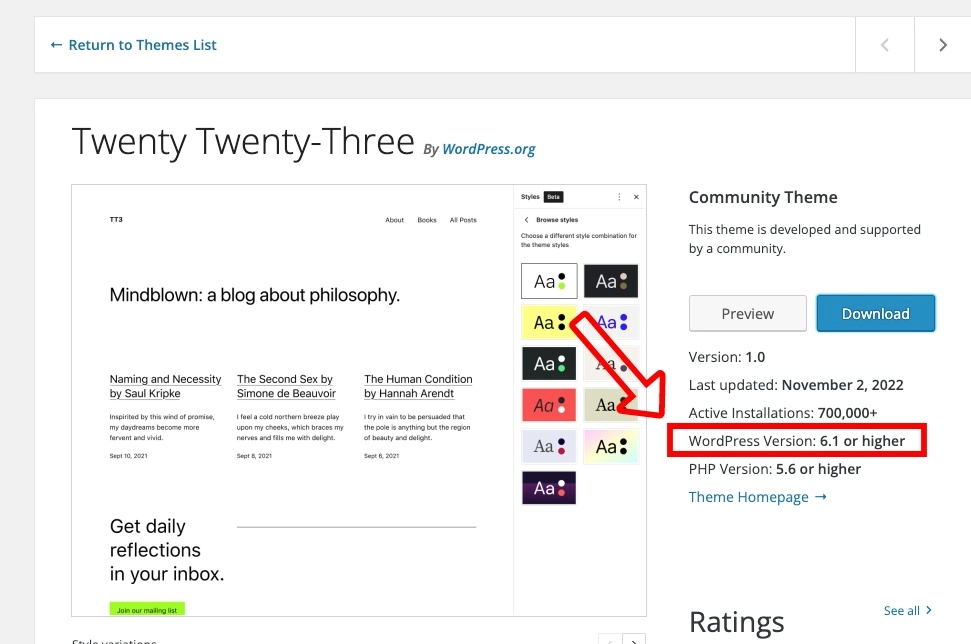
Task: Click next arrow of style variations carousel
Action: (634, 640)
